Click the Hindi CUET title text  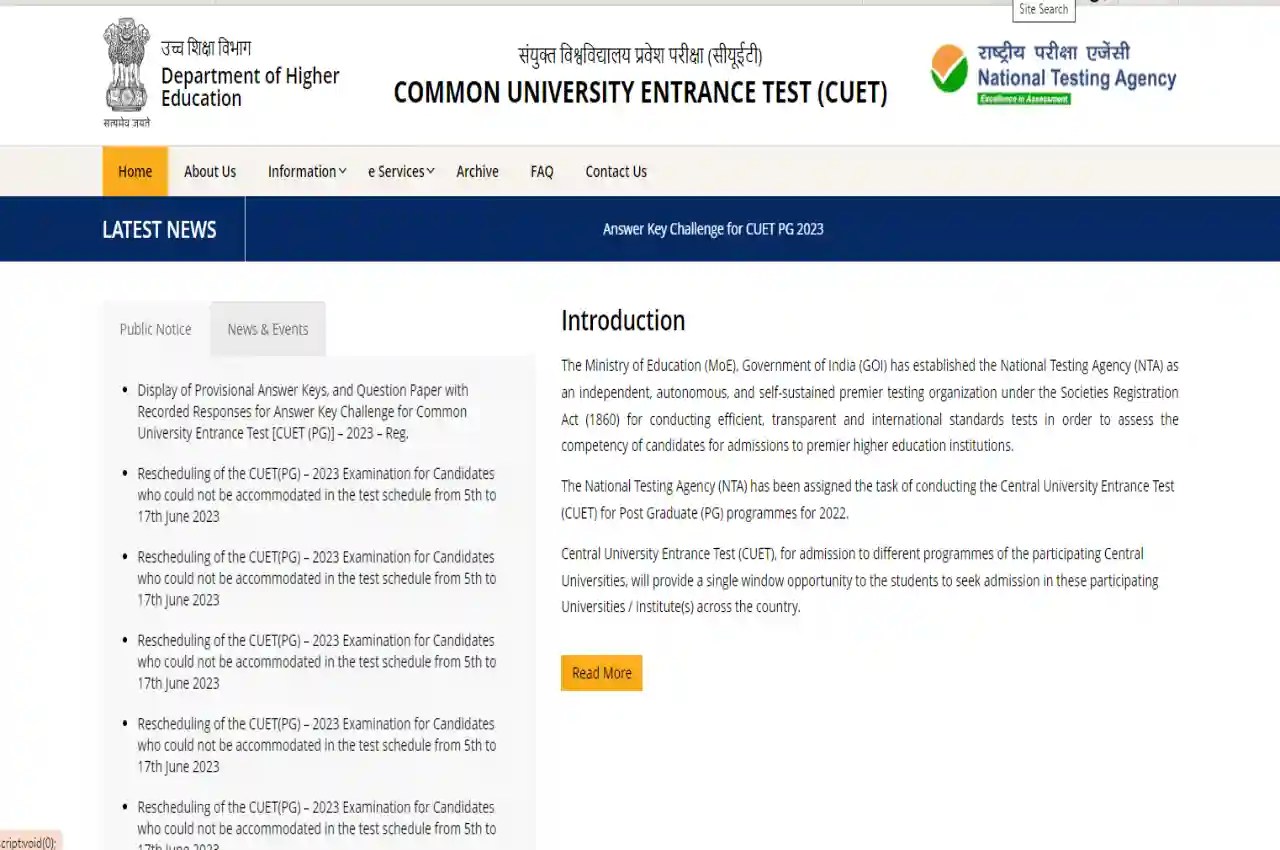(x=640, y=55)
